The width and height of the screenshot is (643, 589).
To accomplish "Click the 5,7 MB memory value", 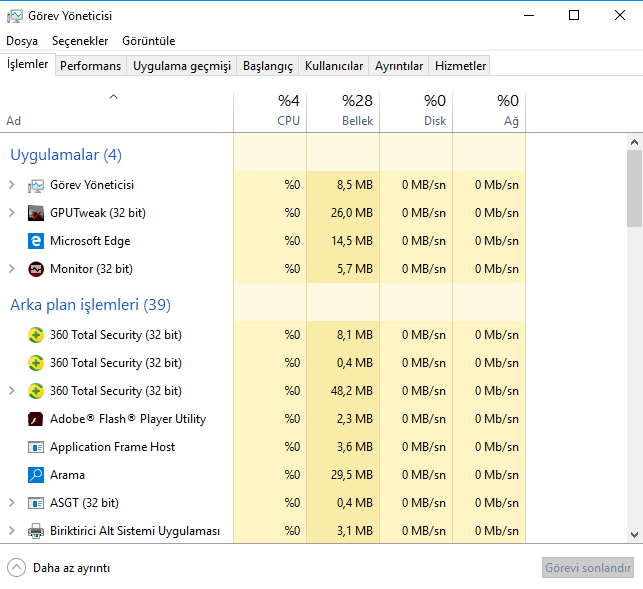I will click(355, 269).
